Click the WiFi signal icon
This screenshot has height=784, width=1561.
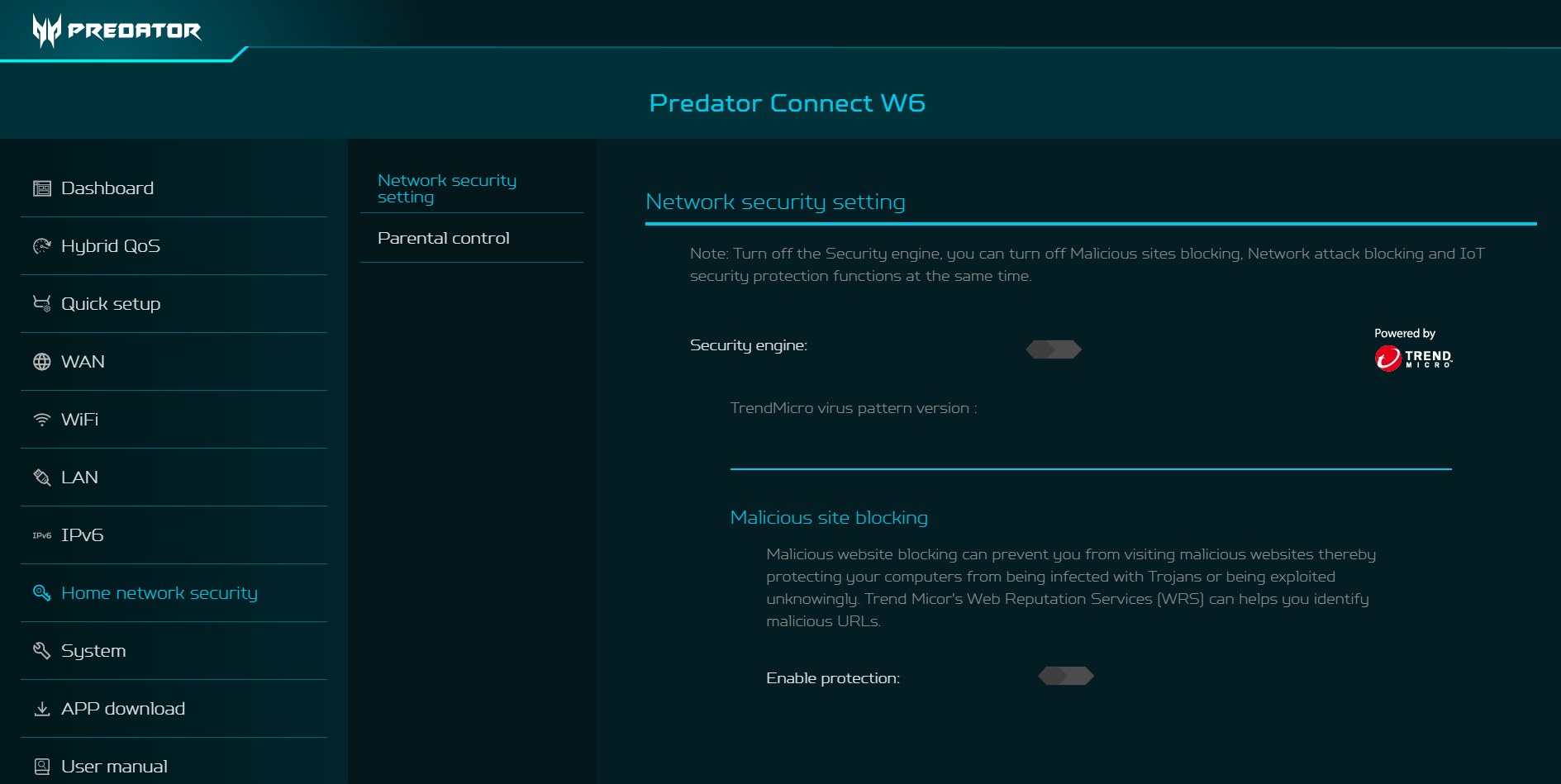[x=41, y=420]
